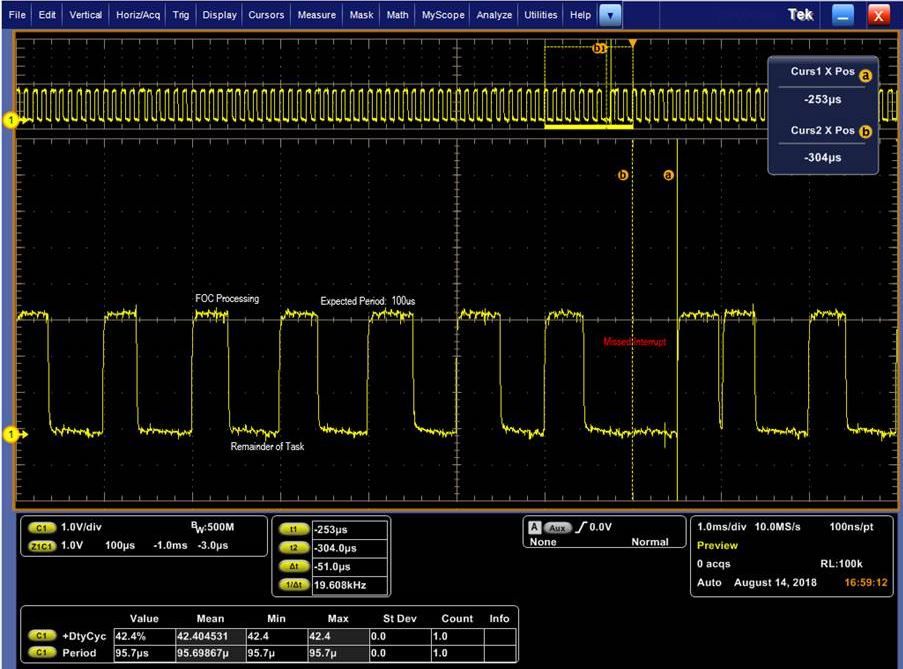Click the BW:500M bandwidth readout
The image size is (903, 669).
(x=213, y=527)
